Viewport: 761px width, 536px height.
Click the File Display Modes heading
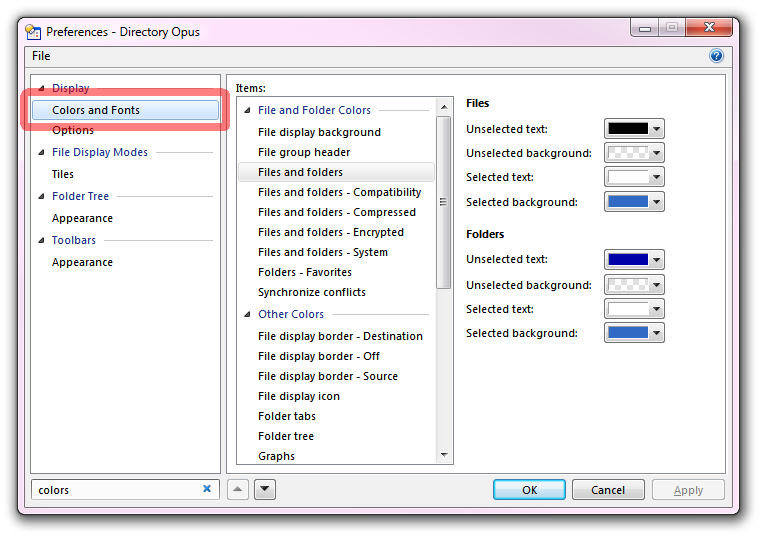[100, 152]
